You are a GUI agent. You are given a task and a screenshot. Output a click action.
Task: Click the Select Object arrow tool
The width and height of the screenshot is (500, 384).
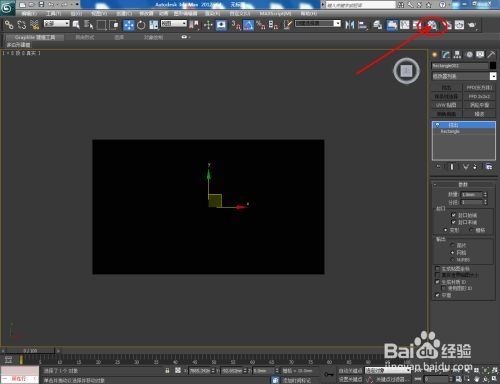click(76, 25)
